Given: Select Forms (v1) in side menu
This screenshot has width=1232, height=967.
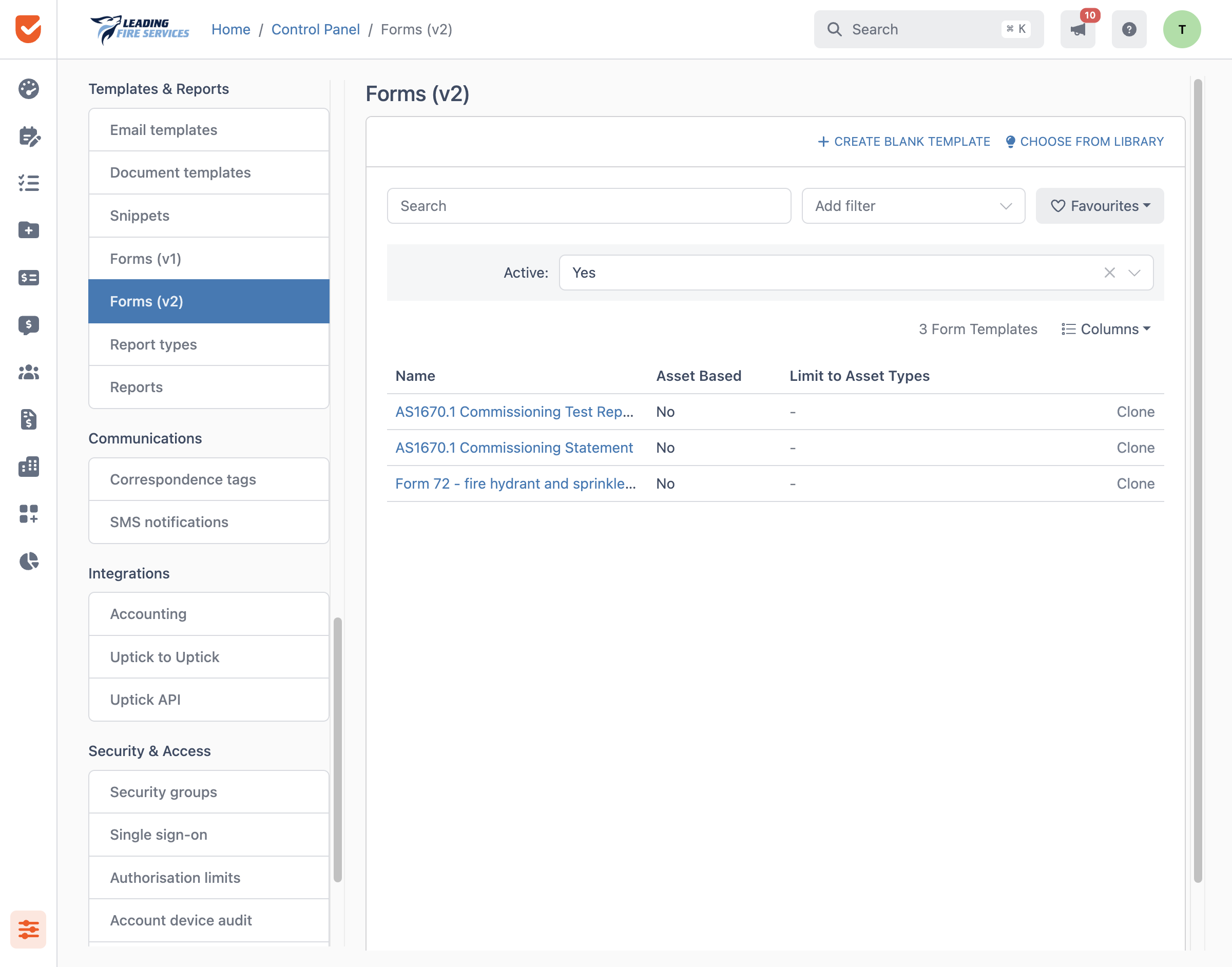Looking at the screenshot, I should (209, 259).
